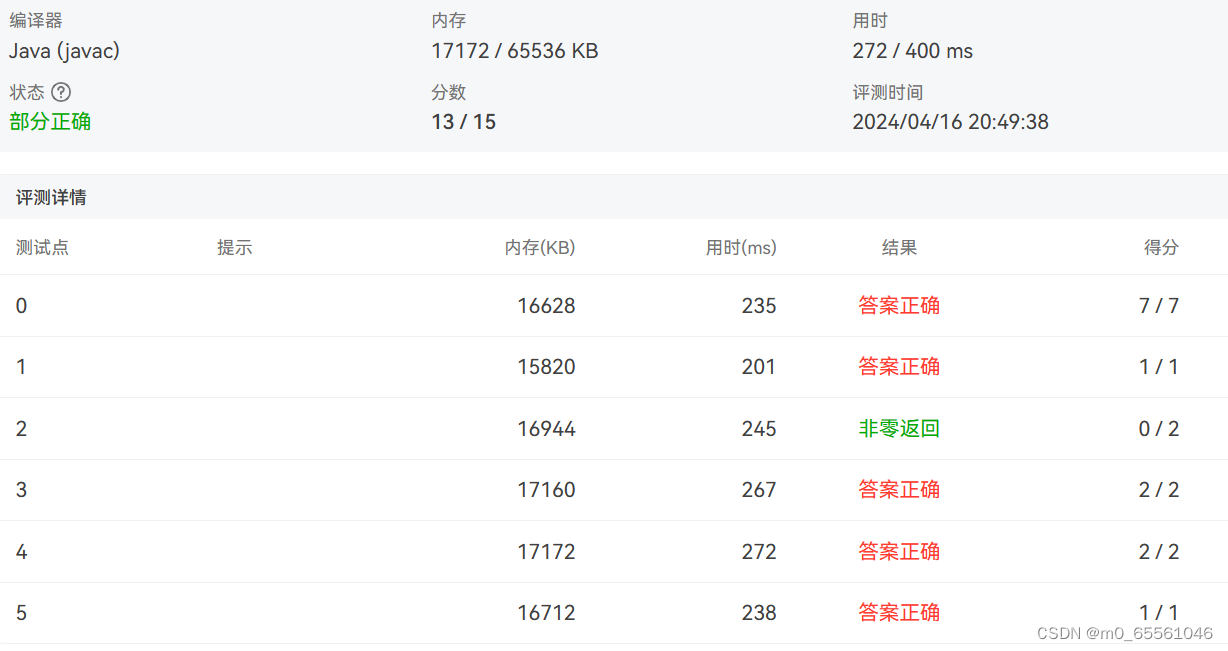Open result details for 答案正确 on test point 0
Viewport: 1228px width, 651px height.
(899, 306)
